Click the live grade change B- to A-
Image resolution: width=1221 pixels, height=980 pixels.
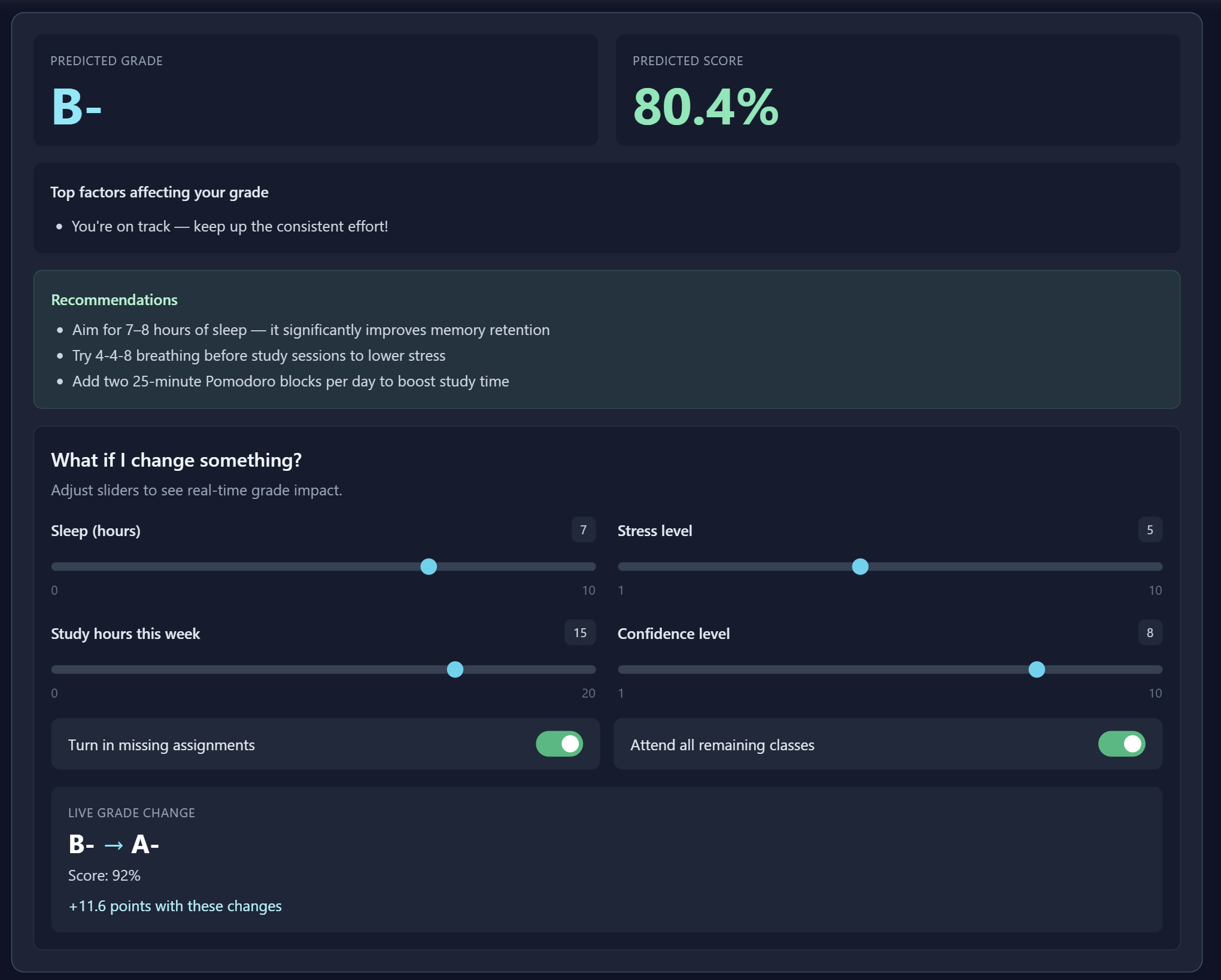click(x=114, y=844)
